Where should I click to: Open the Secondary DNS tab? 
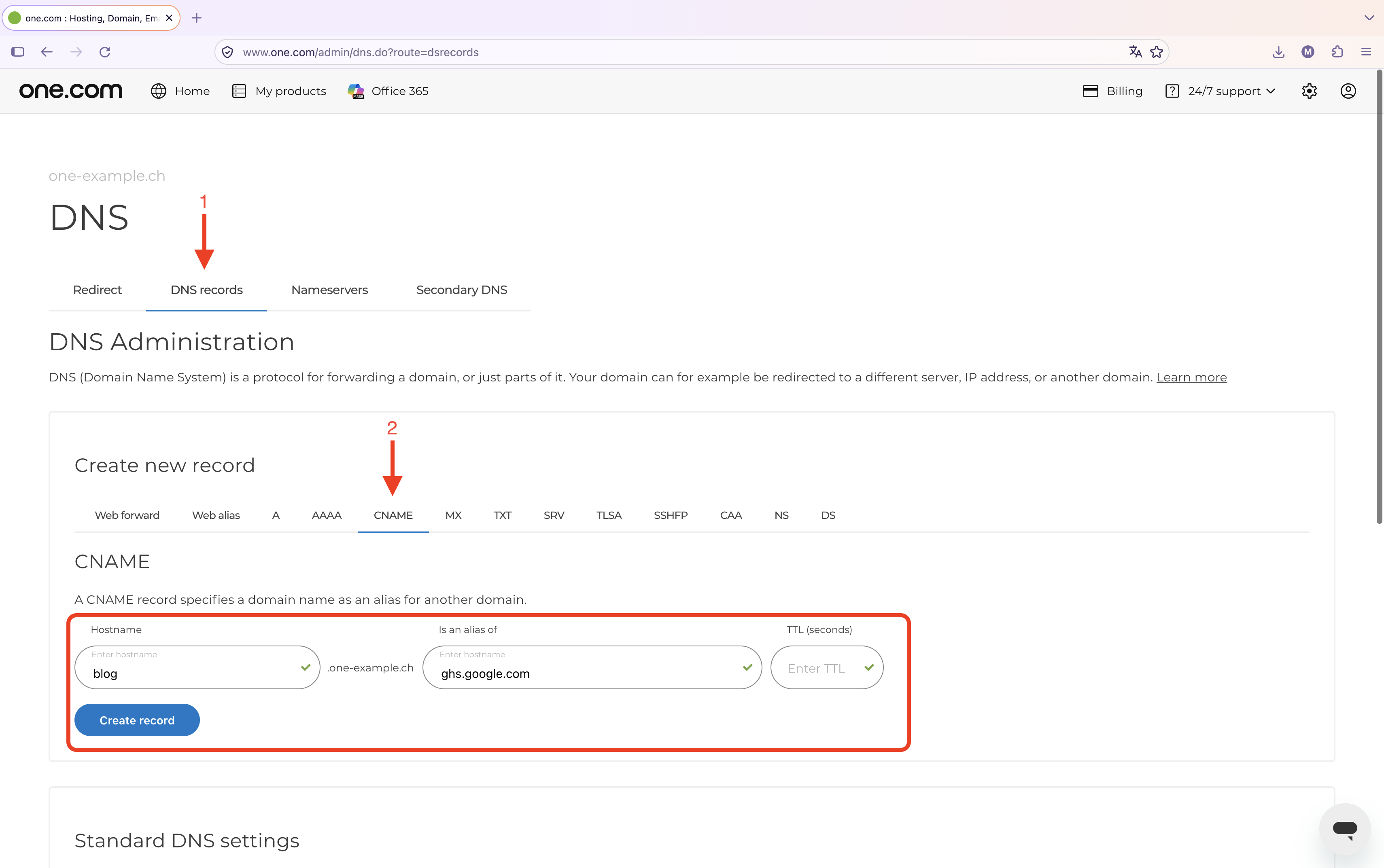pyautogui.click(x=462, y=290)
